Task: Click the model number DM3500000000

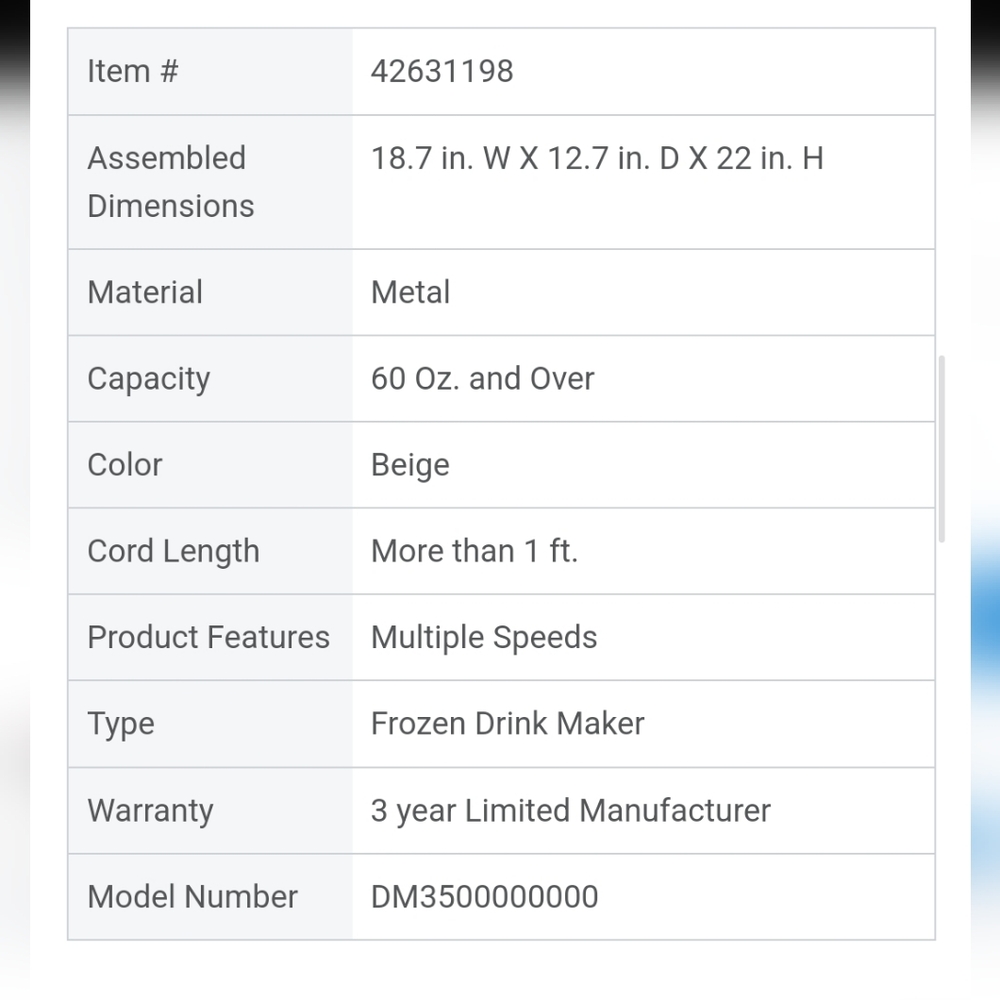Action: tap(484, 897)
